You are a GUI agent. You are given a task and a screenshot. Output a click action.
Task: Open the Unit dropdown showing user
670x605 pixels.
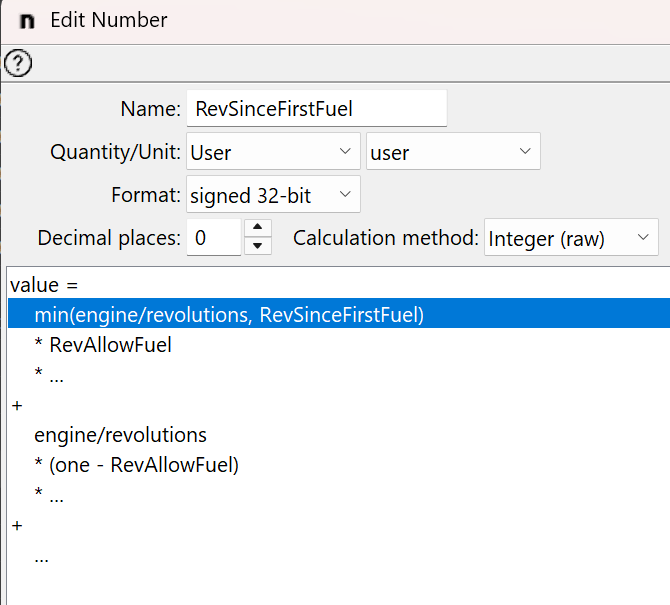pyautogui.click(x=453, y=153)
